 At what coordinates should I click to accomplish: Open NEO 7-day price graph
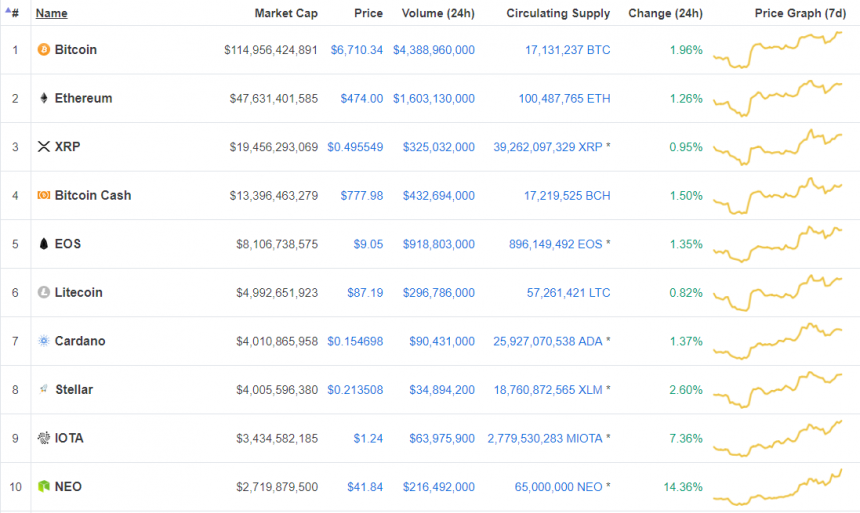(778, 487)
